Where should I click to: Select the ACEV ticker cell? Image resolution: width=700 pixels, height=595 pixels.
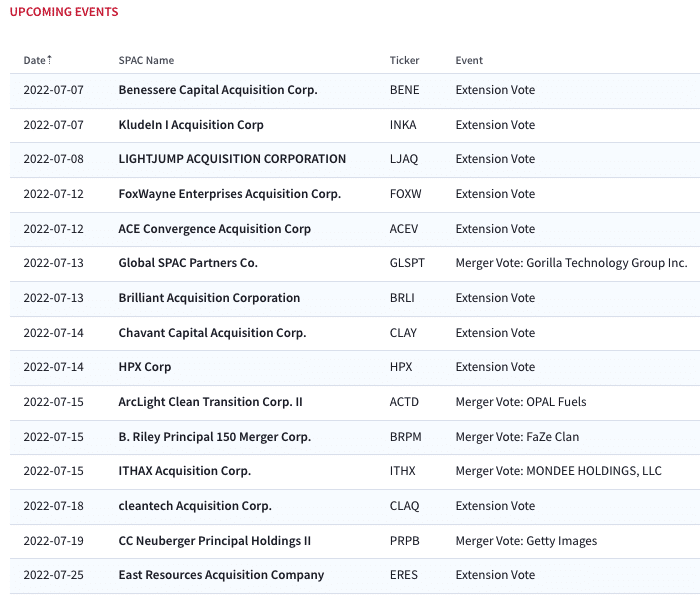pyautogui.click(x=404, y=229)
